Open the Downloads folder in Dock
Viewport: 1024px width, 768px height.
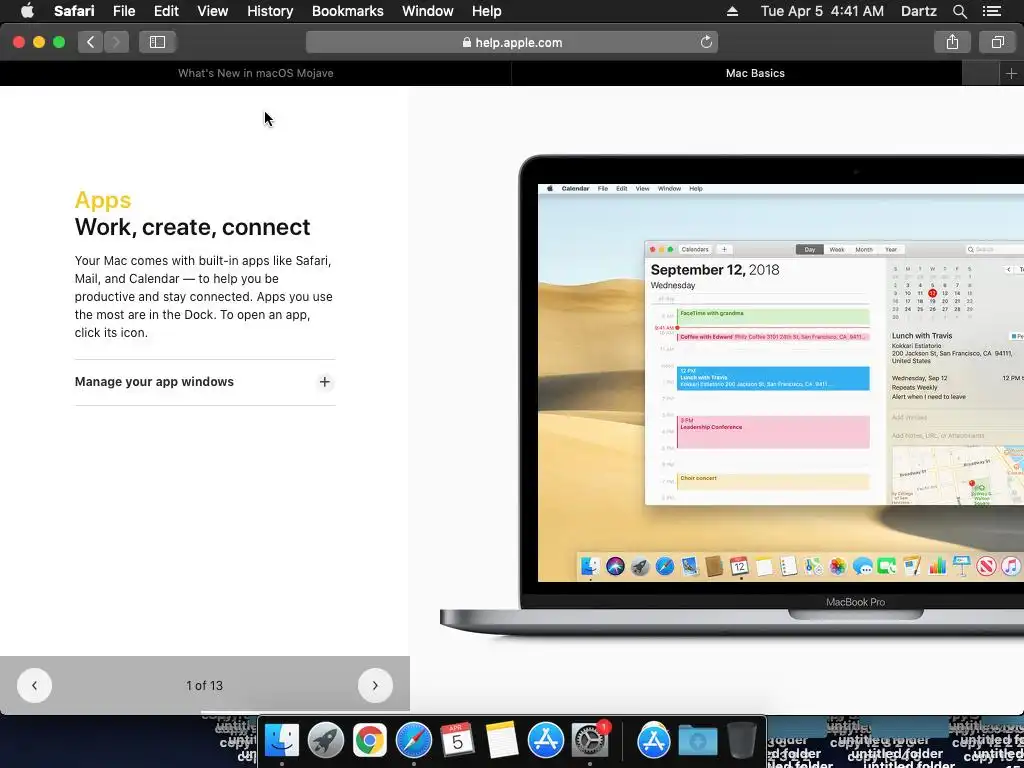(697, 741)
